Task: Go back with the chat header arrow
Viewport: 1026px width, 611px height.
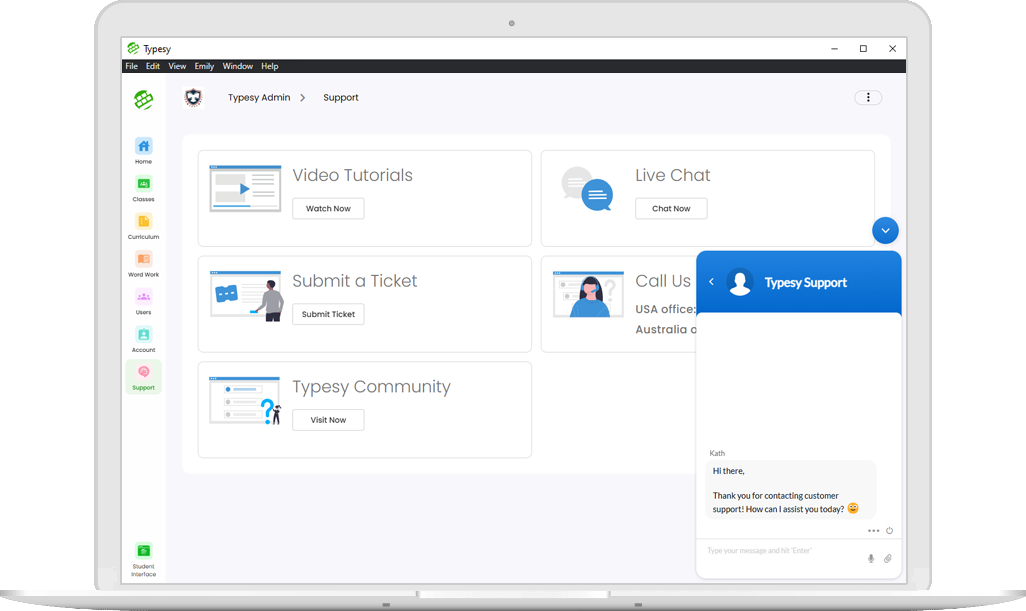Action: point(711,282)
